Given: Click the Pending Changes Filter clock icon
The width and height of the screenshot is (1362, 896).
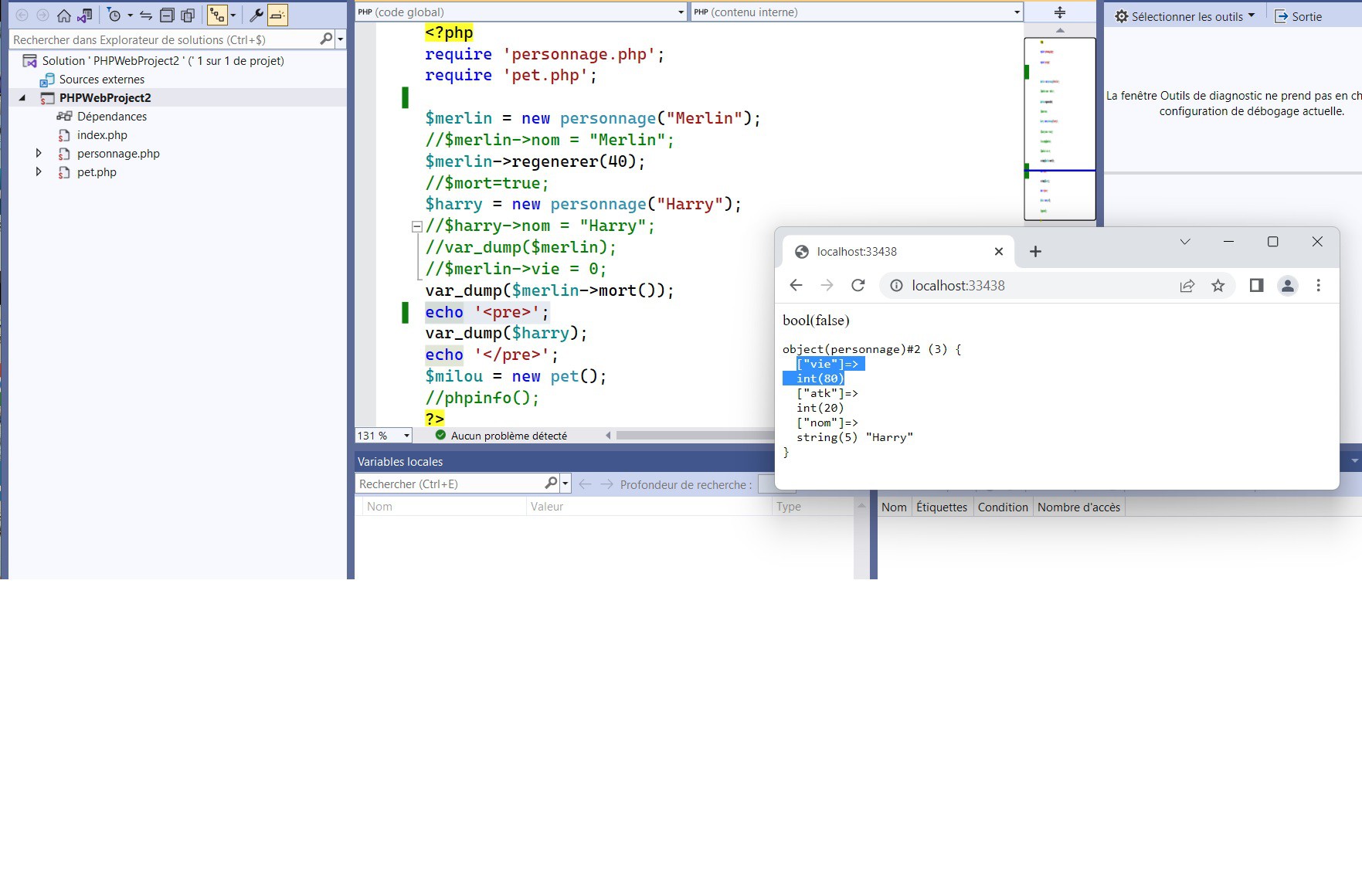Looking at the screenshot, I should (x=114, y=15).
